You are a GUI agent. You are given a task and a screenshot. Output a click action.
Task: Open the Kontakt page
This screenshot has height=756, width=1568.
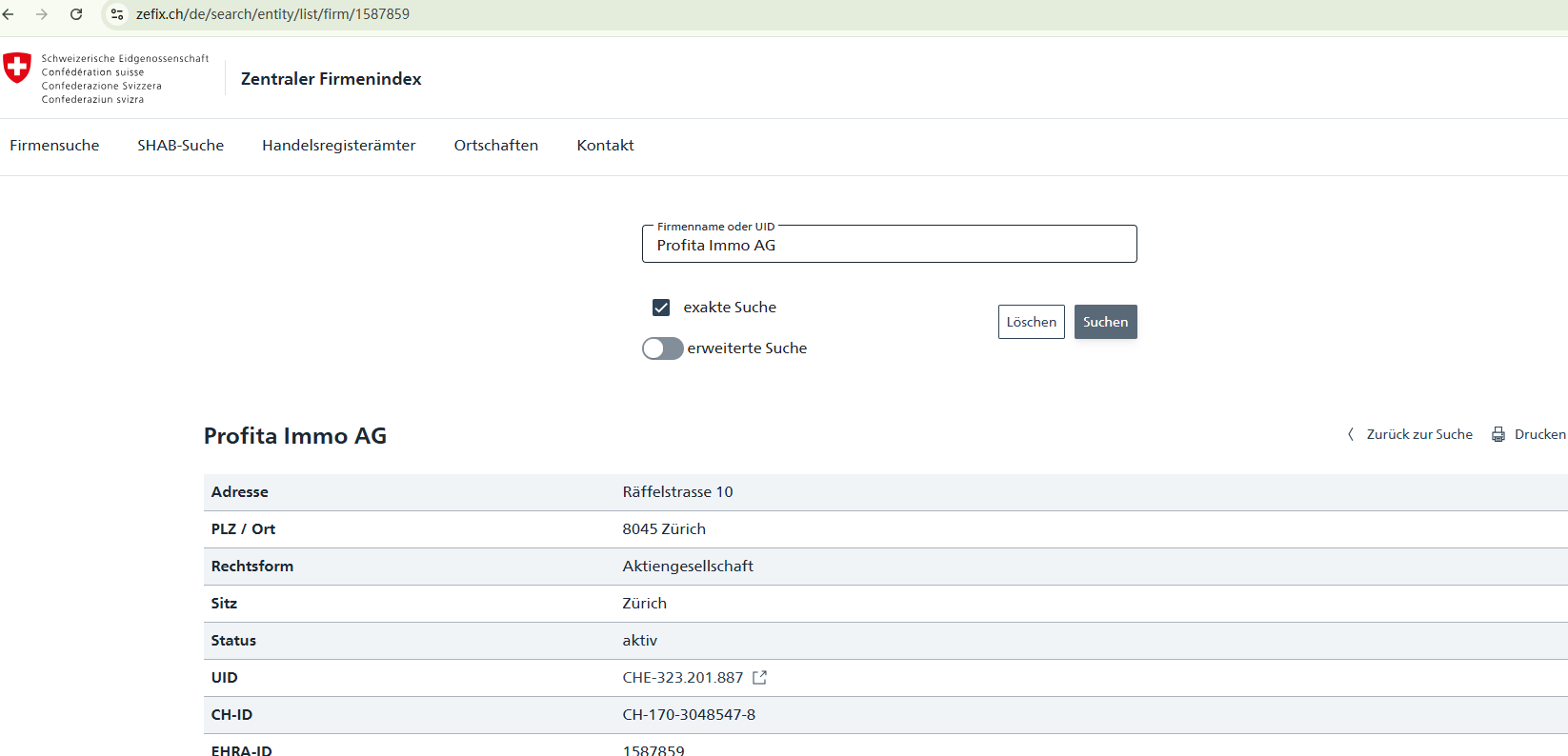[x=605, y=146]
